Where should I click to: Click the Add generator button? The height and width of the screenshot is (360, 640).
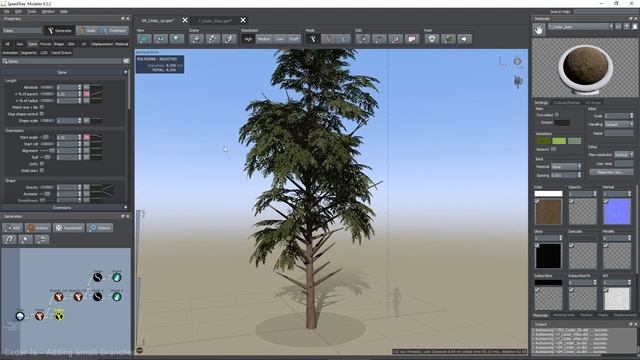(x=12, y=228)
